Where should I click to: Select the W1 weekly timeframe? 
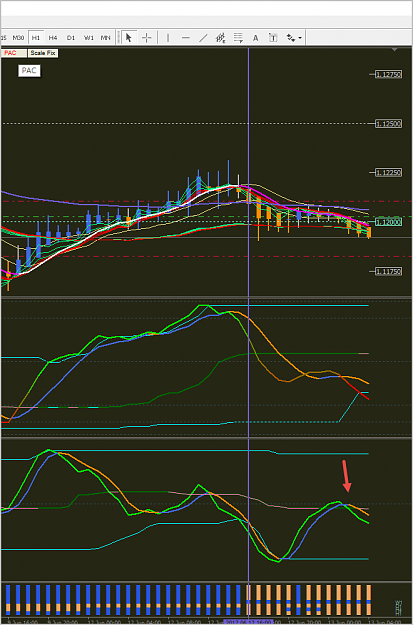pyautogui.click(x=88, y=38)
